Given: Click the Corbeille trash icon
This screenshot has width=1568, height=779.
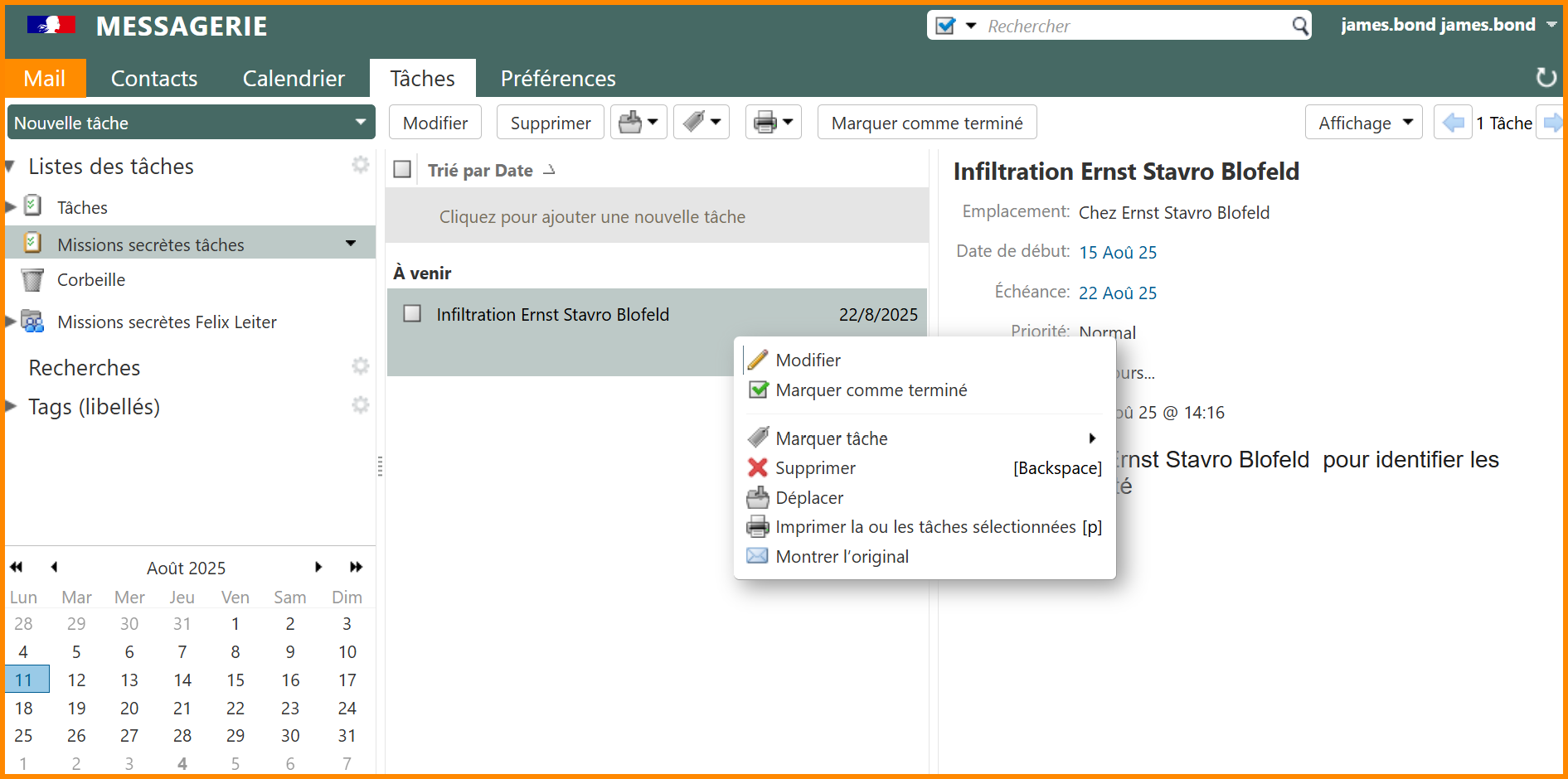Looking at the screenshot, I should 32,280.
